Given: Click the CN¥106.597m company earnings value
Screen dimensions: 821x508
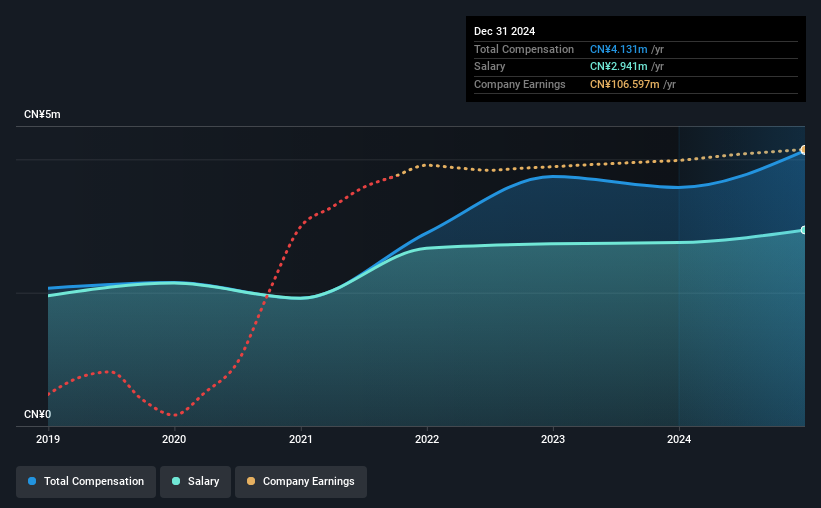Looking at the screenshot, I should click(x=625, y=84).
